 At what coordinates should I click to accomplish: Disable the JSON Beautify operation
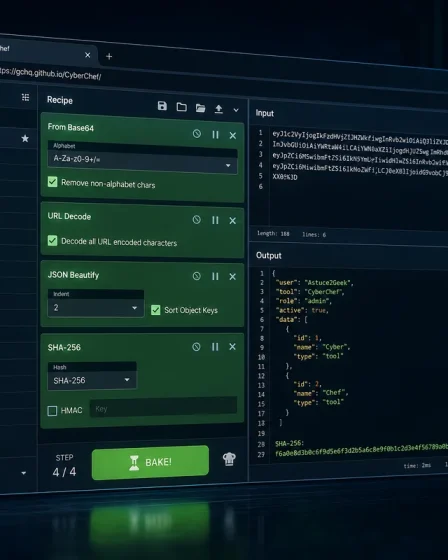coord(196,276)
